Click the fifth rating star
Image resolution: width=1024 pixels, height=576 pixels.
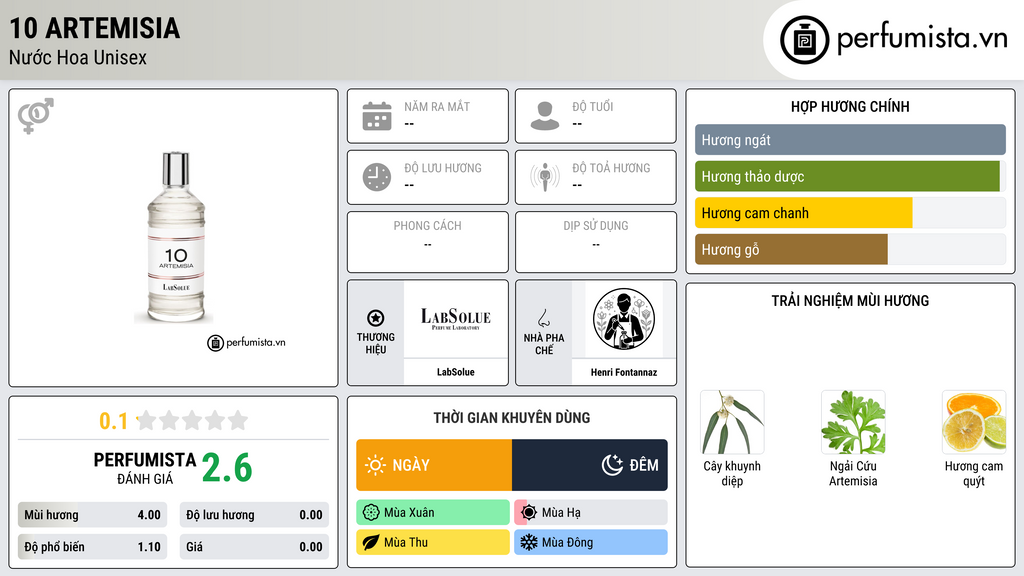click(x=238, y=420)
